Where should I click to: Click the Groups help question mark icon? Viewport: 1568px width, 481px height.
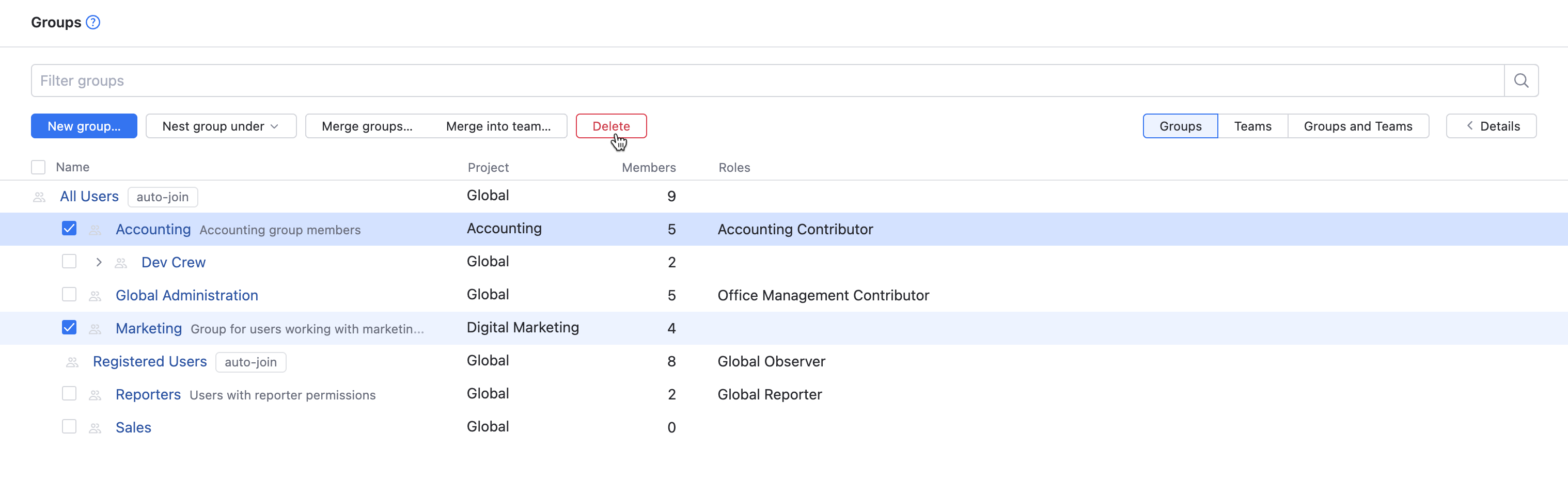click(93, 23)
